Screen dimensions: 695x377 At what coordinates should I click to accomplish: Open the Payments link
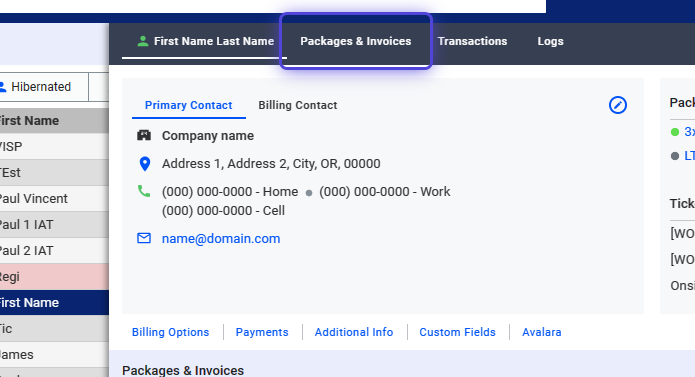coord(262,332)
